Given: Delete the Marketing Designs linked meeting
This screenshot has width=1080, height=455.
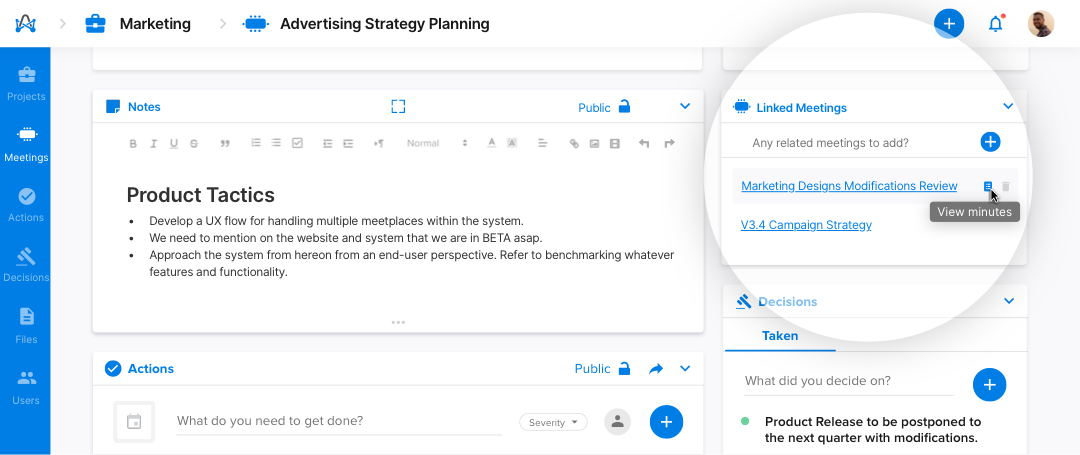Looking at the screenshot, I should tap(1006, 186).
